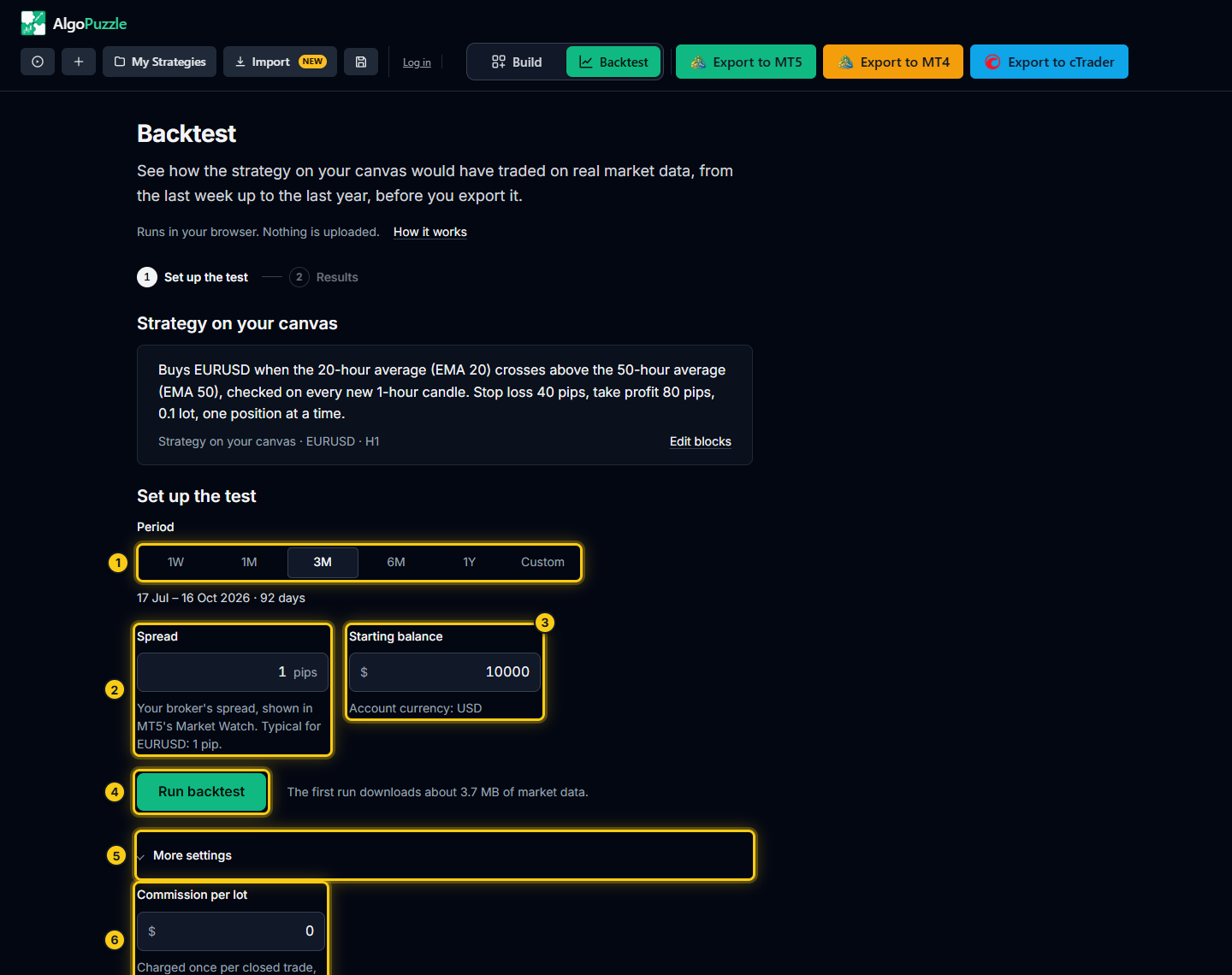Image resolution: width=1232 pixels, height=975 pixels.
Task: Click the circle-dot icon button in the toolbar
Action: coord(38,62)
